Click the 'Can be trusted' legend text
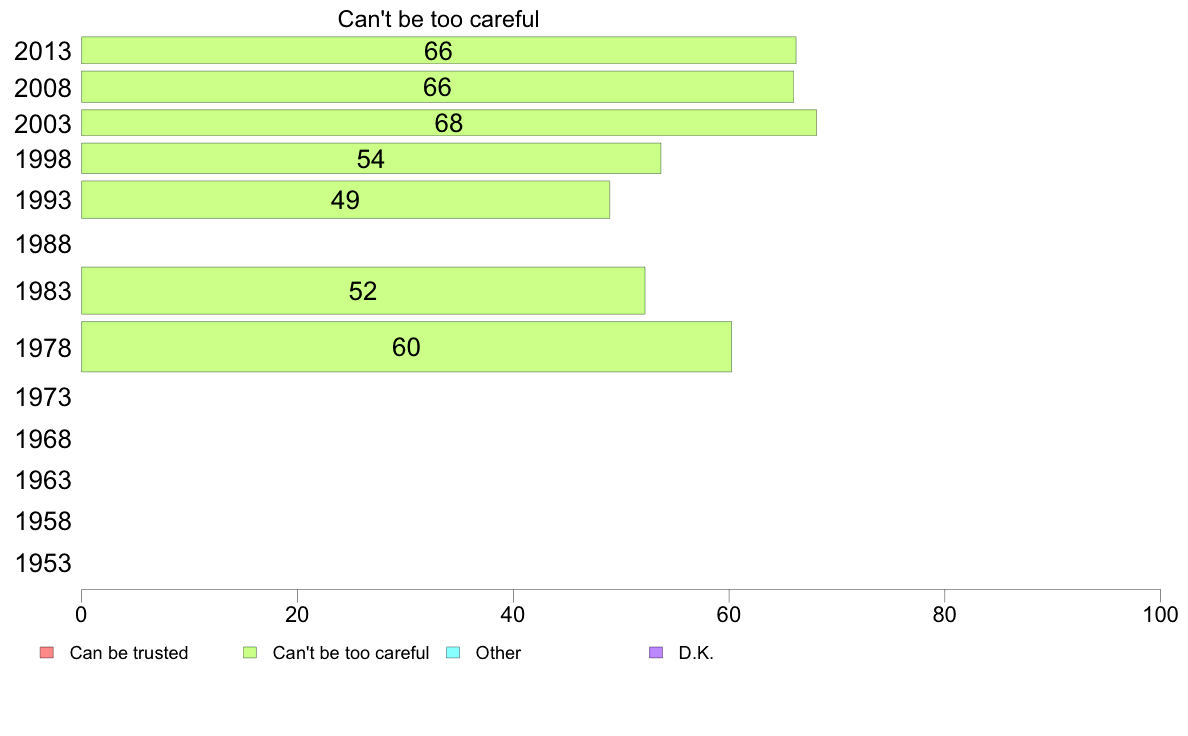Viewport: 1188px width, 736px height. 129,653
